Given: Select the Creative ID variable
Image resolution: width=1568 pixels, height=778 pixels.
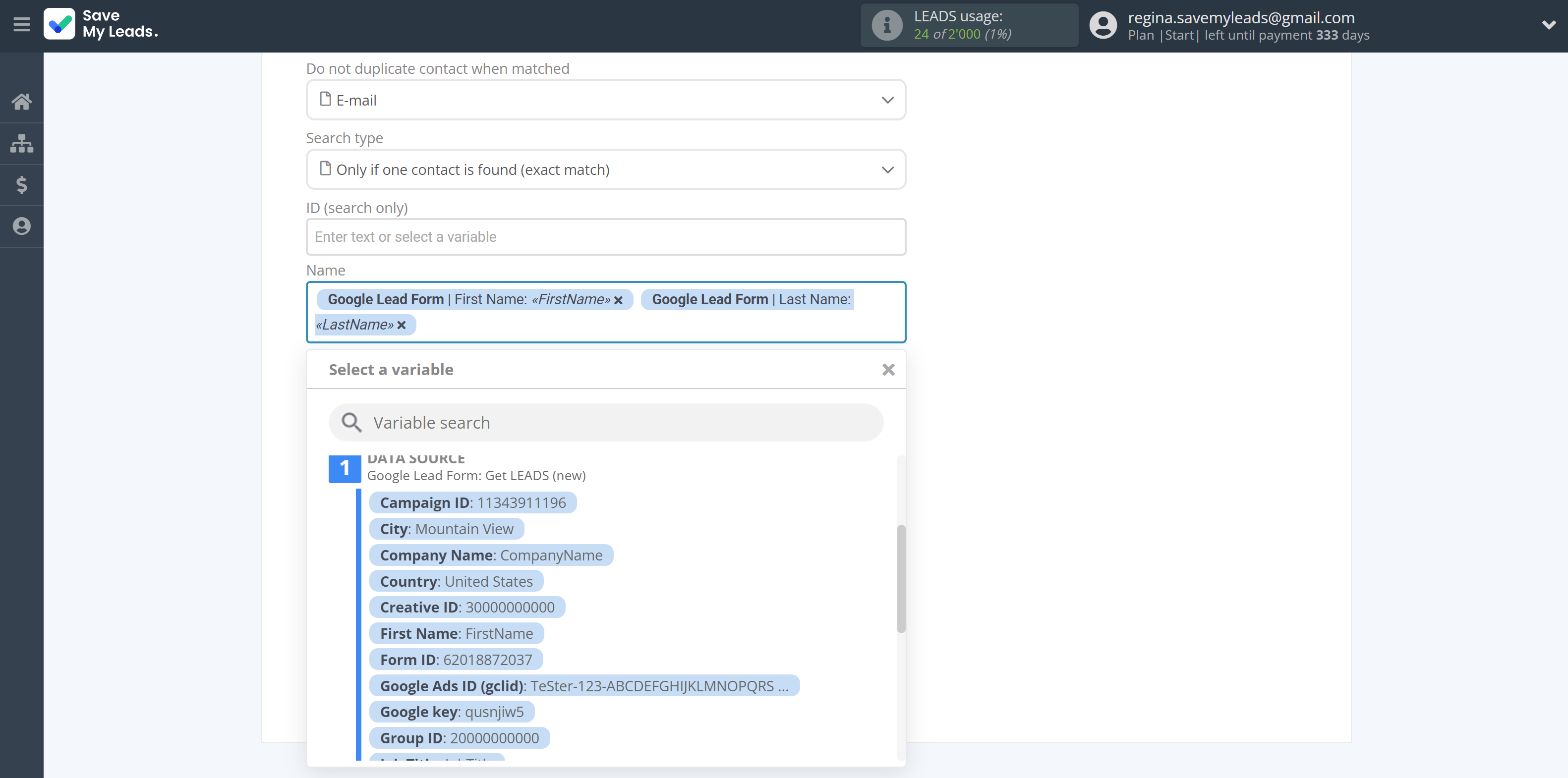Looking at the screenshot, I should [x=467, y=607].
